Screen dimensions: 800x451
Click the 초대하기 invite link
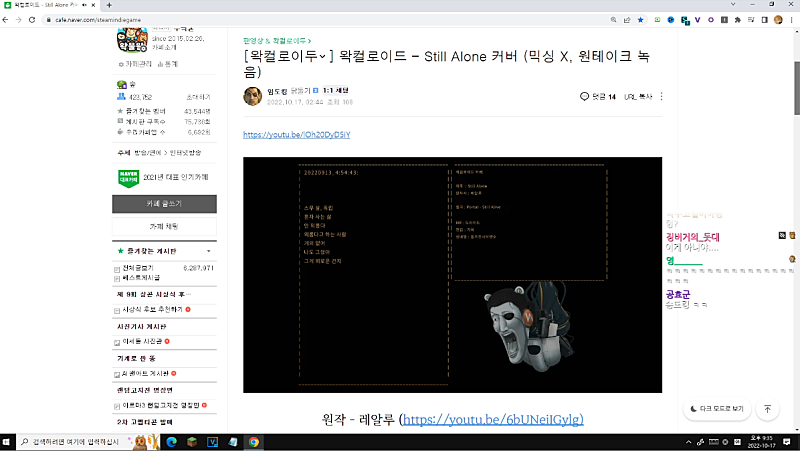[198, 97]
